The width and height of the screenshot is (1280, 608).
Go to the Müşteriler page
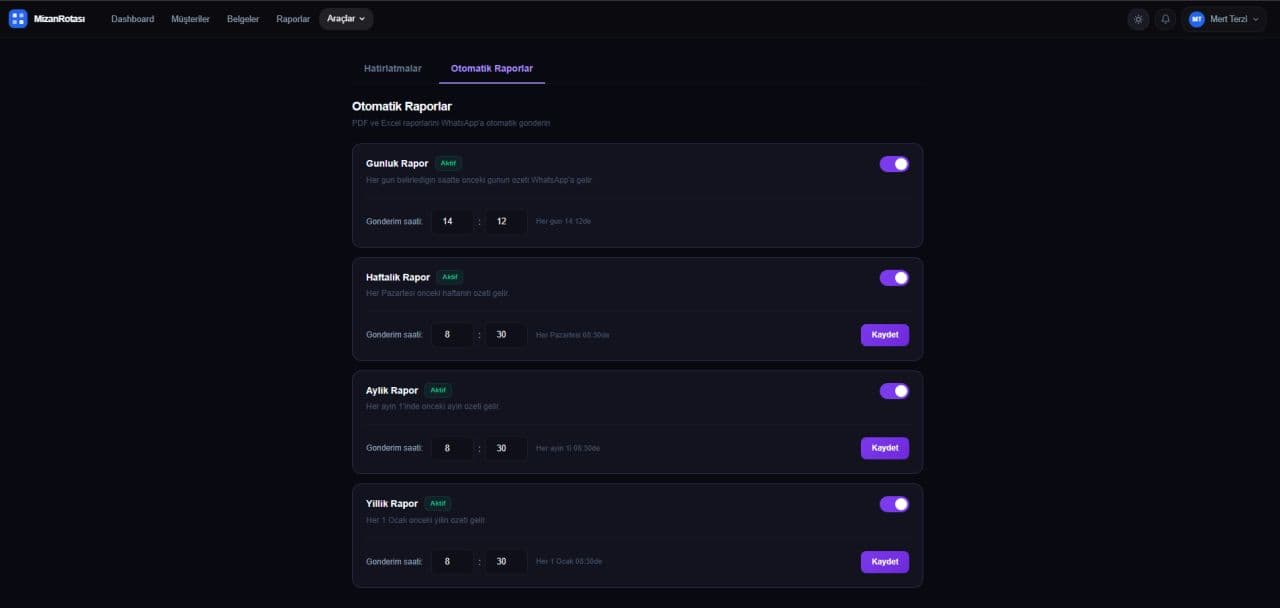point(190,19)
